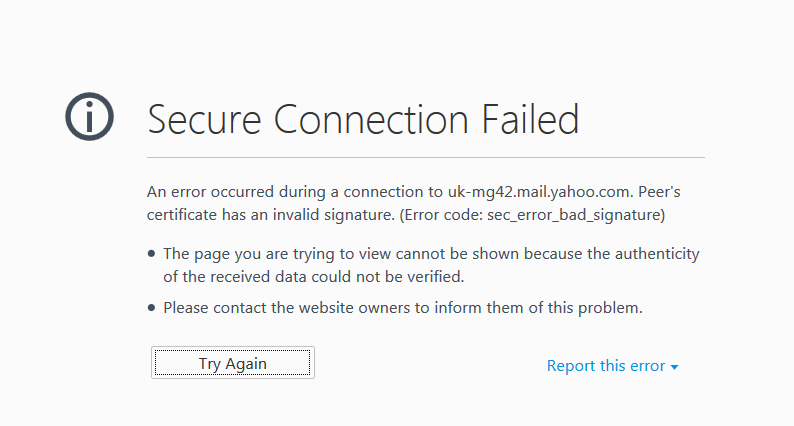Image resolution: width=794 pixels, height=426 pixels.
Task: Click the first bullet point marker
Action: 151,253
